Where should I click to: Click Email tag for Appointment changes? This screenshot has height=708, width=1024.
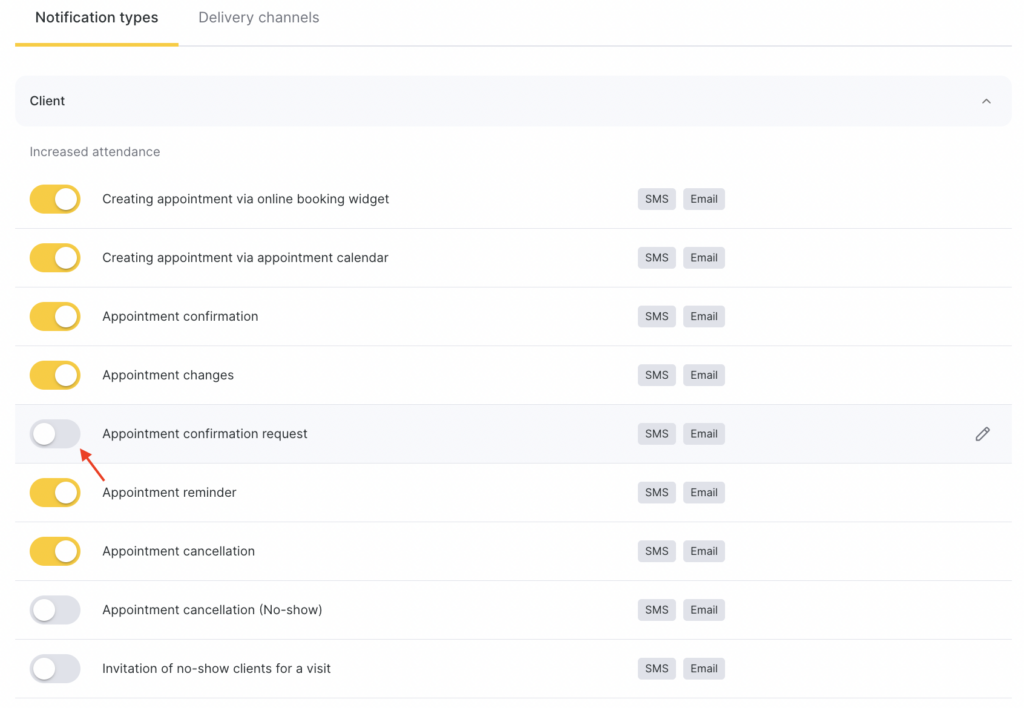[x=704, y=375]
